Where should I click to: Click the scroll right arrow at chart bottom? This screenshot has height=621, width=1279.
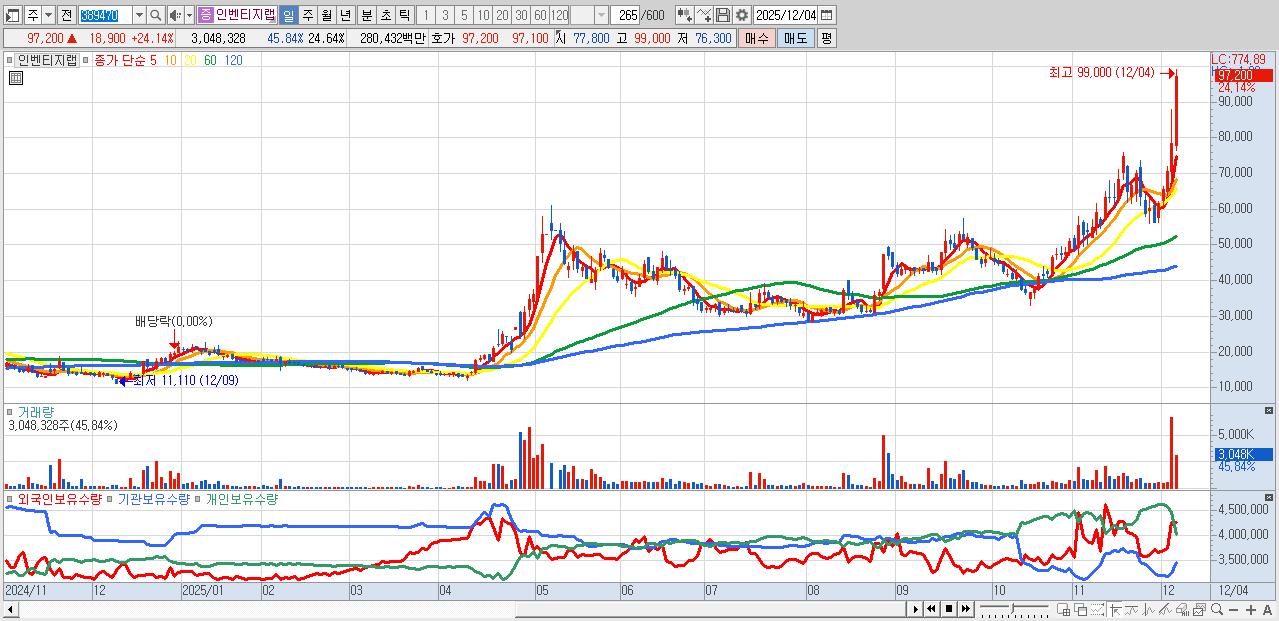[915, 608]
